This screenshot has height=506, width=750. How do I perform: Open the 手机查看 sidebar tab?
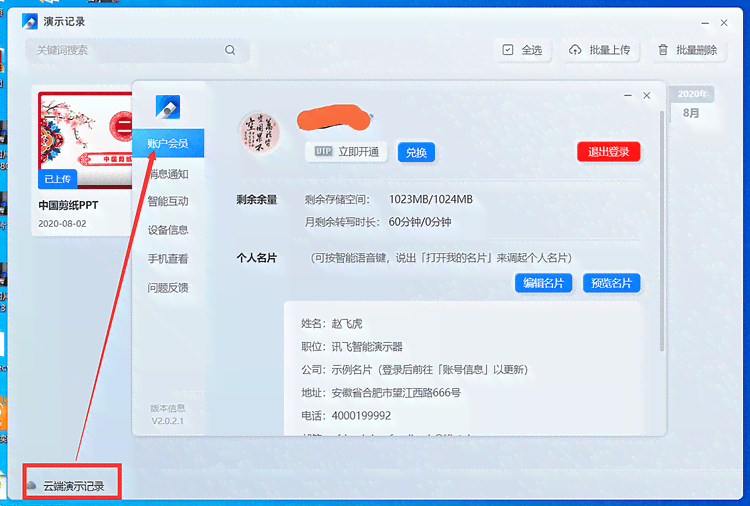pos(168,259)
